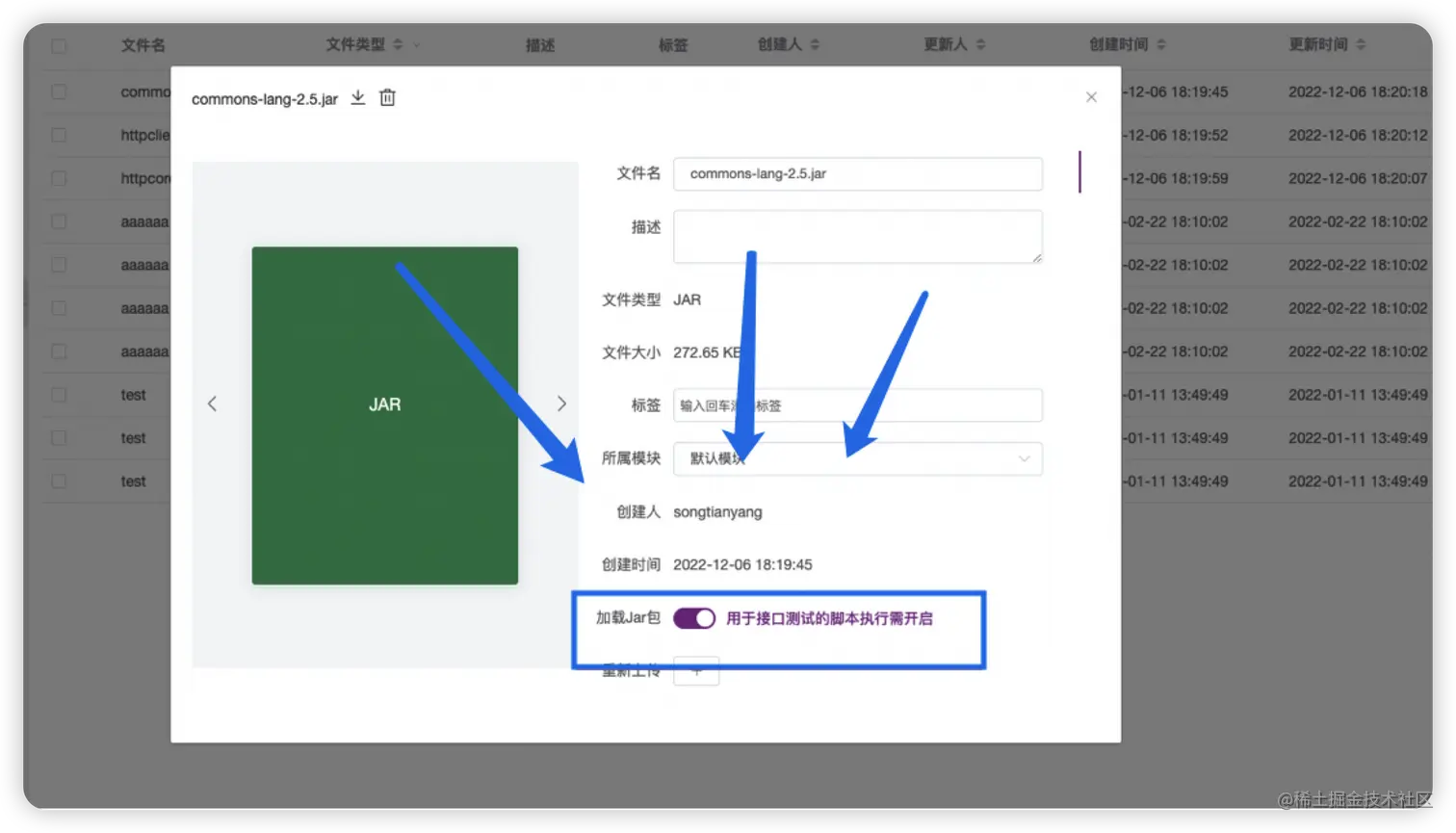Check the select-all checkbox in table header

[x=58, y=43]
